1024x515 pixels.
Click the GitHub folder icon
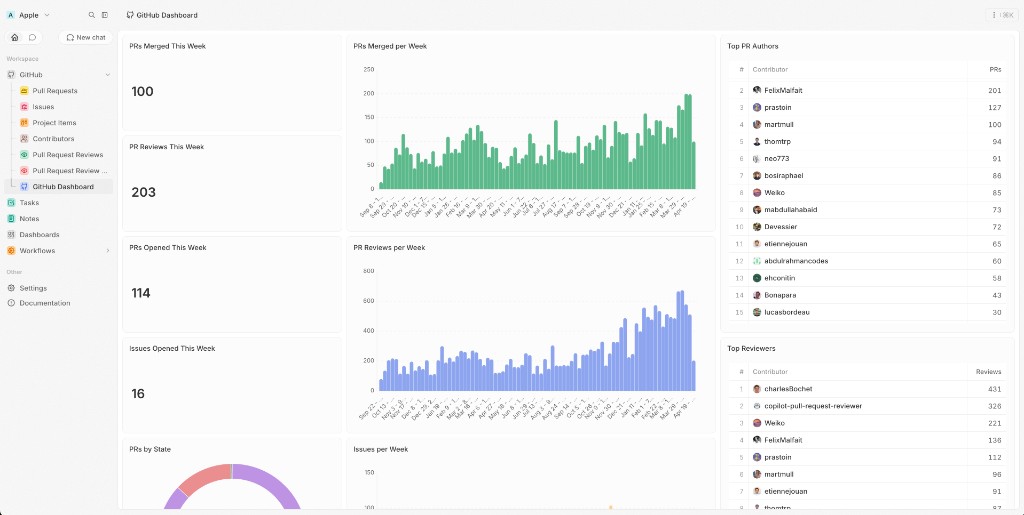(11, 75)
